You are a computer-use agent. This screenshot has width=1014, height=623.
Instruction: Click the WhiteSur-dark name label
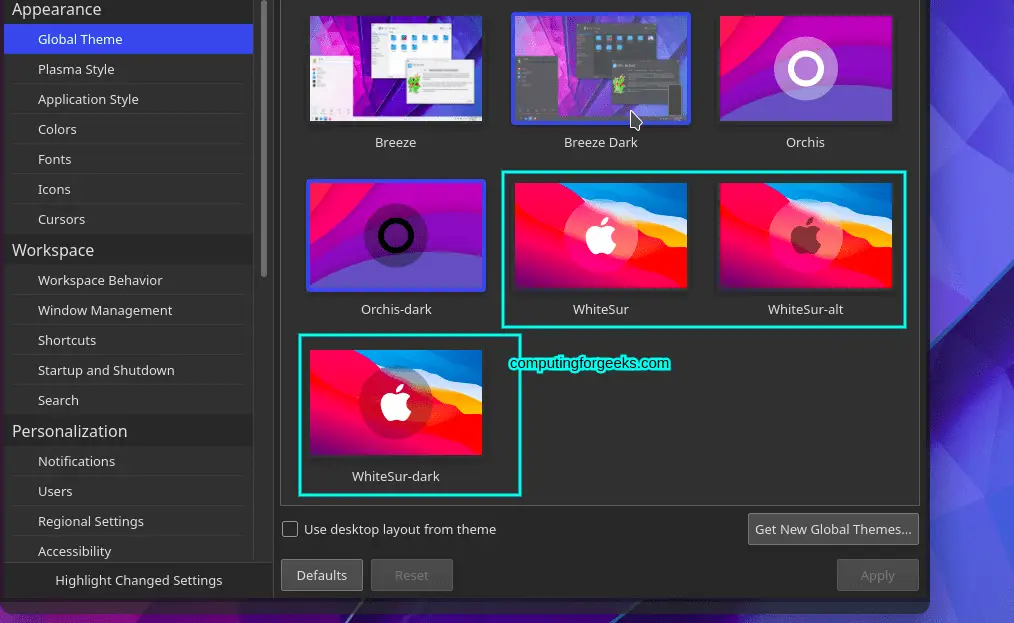coord(396,476)
